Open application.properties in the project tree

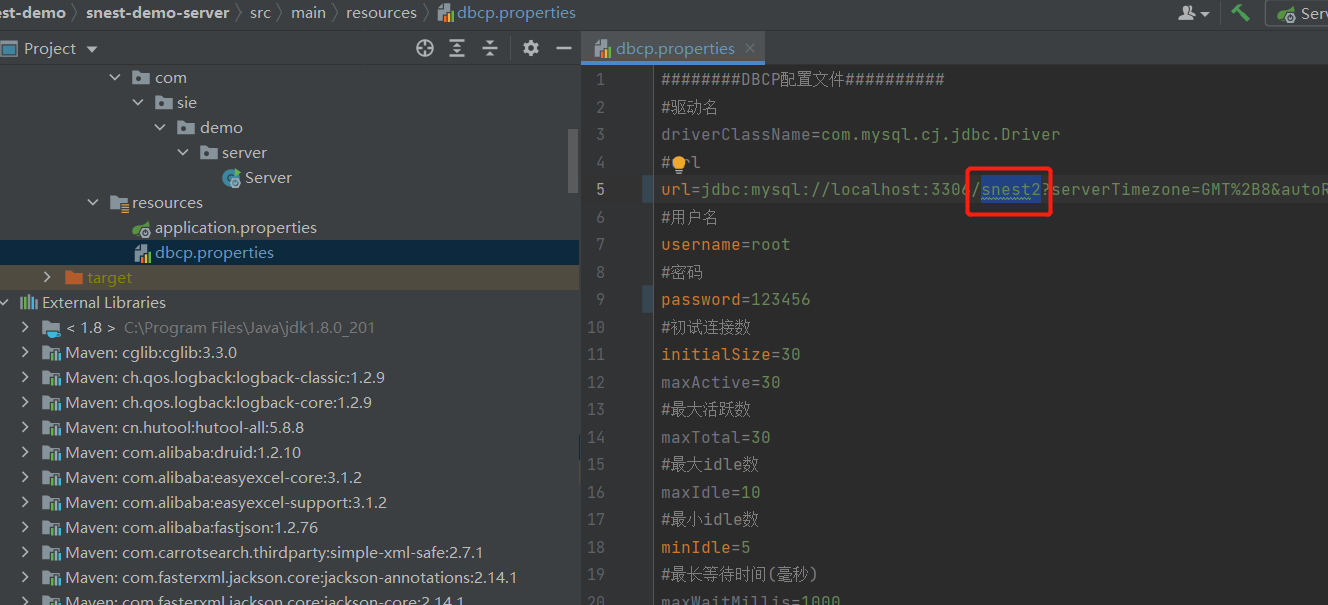click(235, 227)
